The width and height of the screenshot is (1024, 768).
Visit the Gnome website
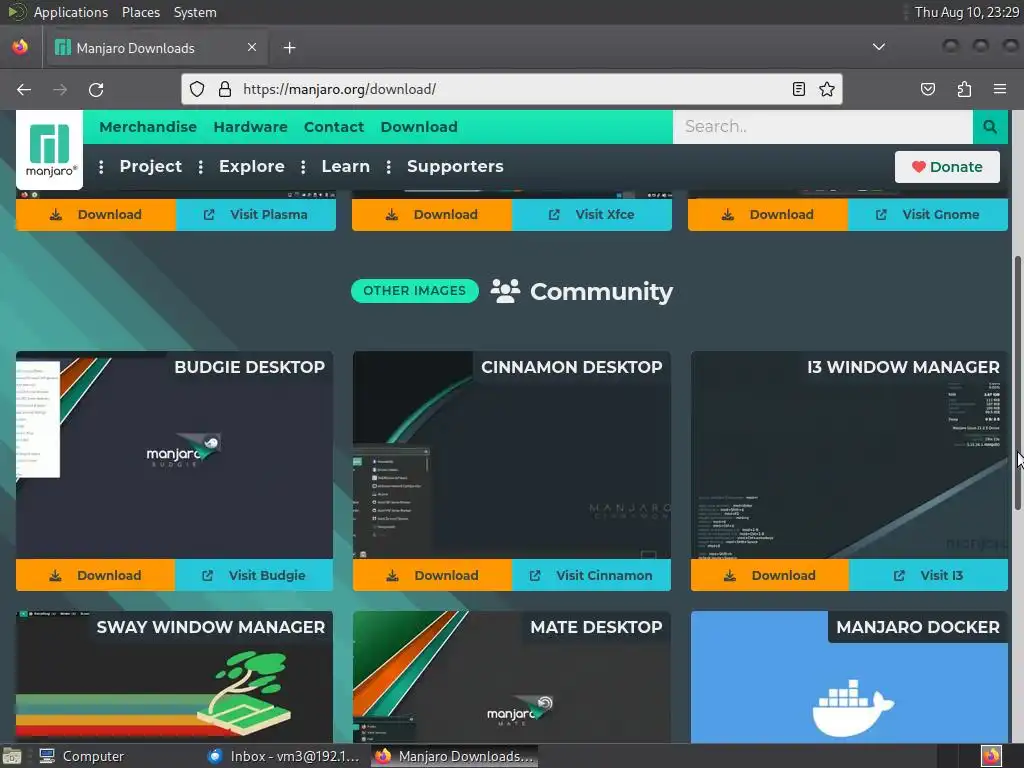(x=928, y=215)
